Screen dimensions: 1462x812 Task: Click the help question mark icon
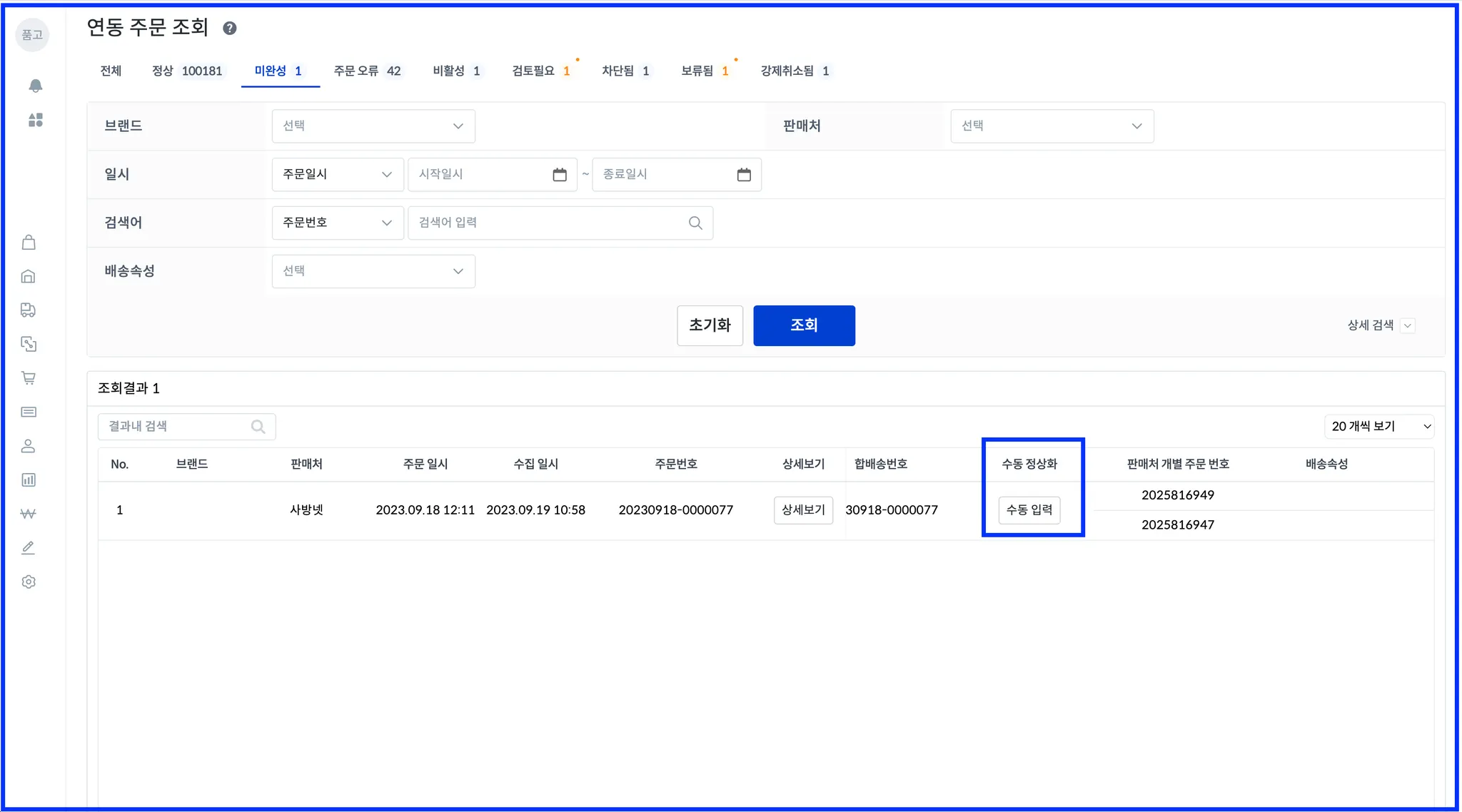(x=230, y=29)
